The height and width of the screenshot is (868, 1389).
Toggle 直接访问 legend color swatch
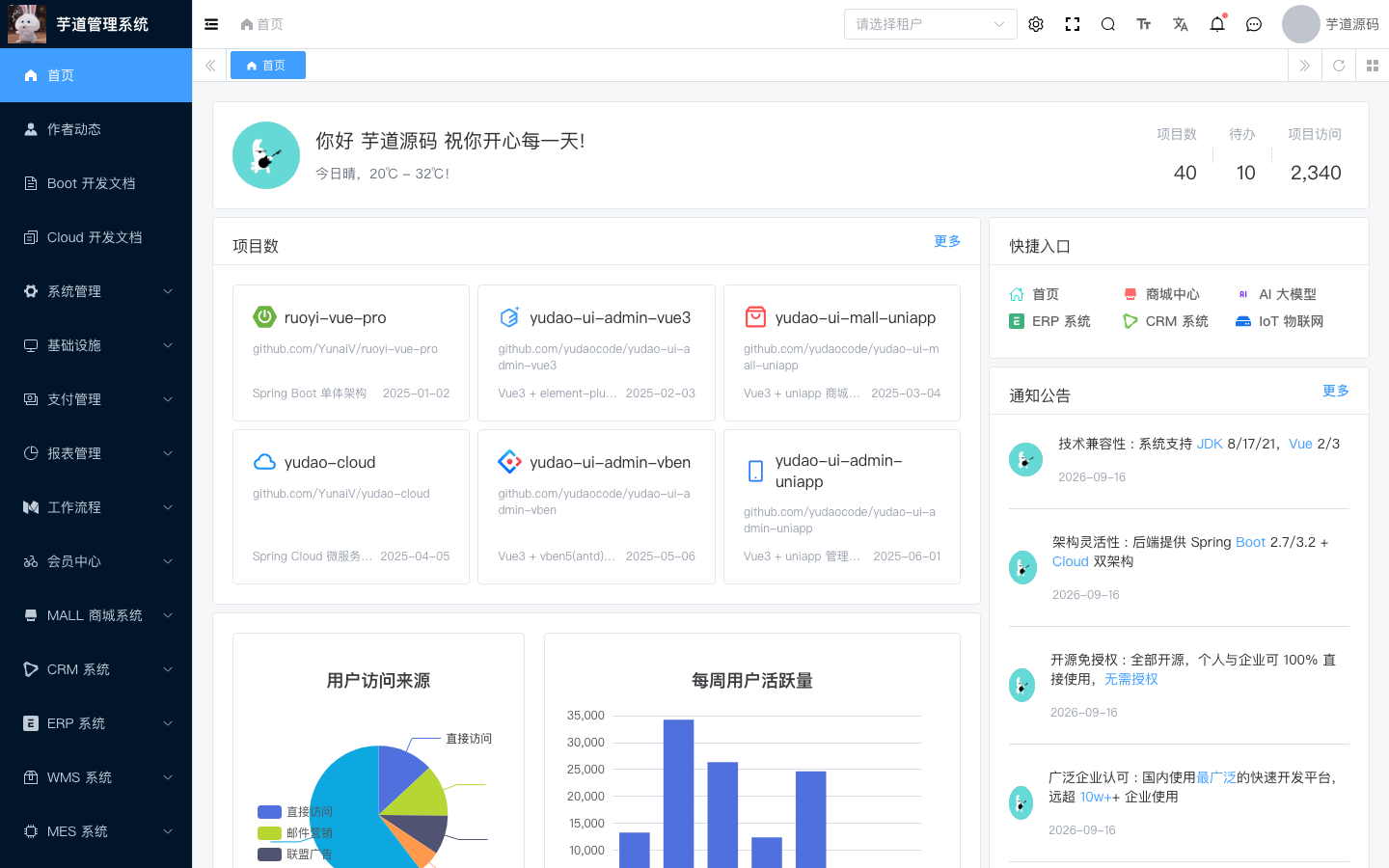tap(270, 812)
